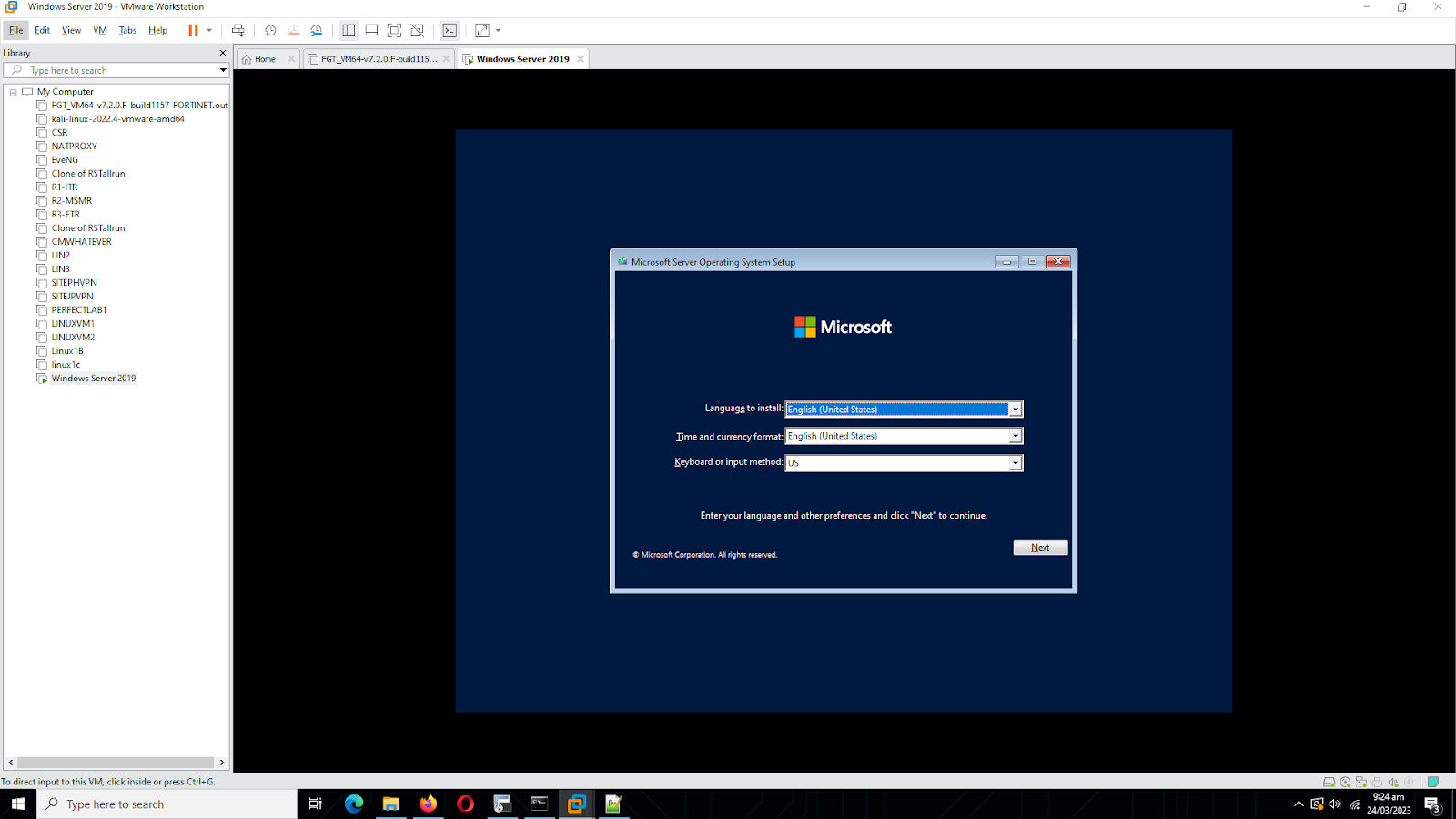Open the VM menu
The width and height of the screenshot is (1456, 819).
100,30
